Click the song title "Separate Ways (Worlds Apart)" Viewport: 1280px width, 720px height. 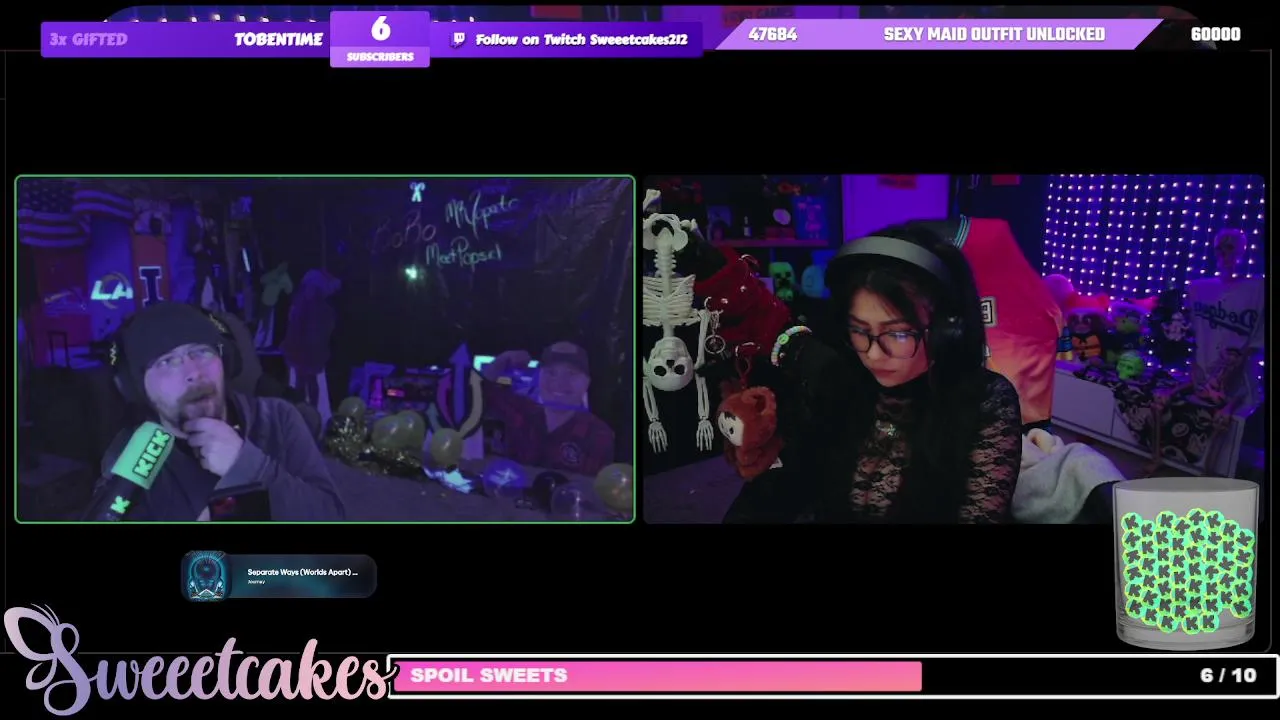[x=302, y=572]
